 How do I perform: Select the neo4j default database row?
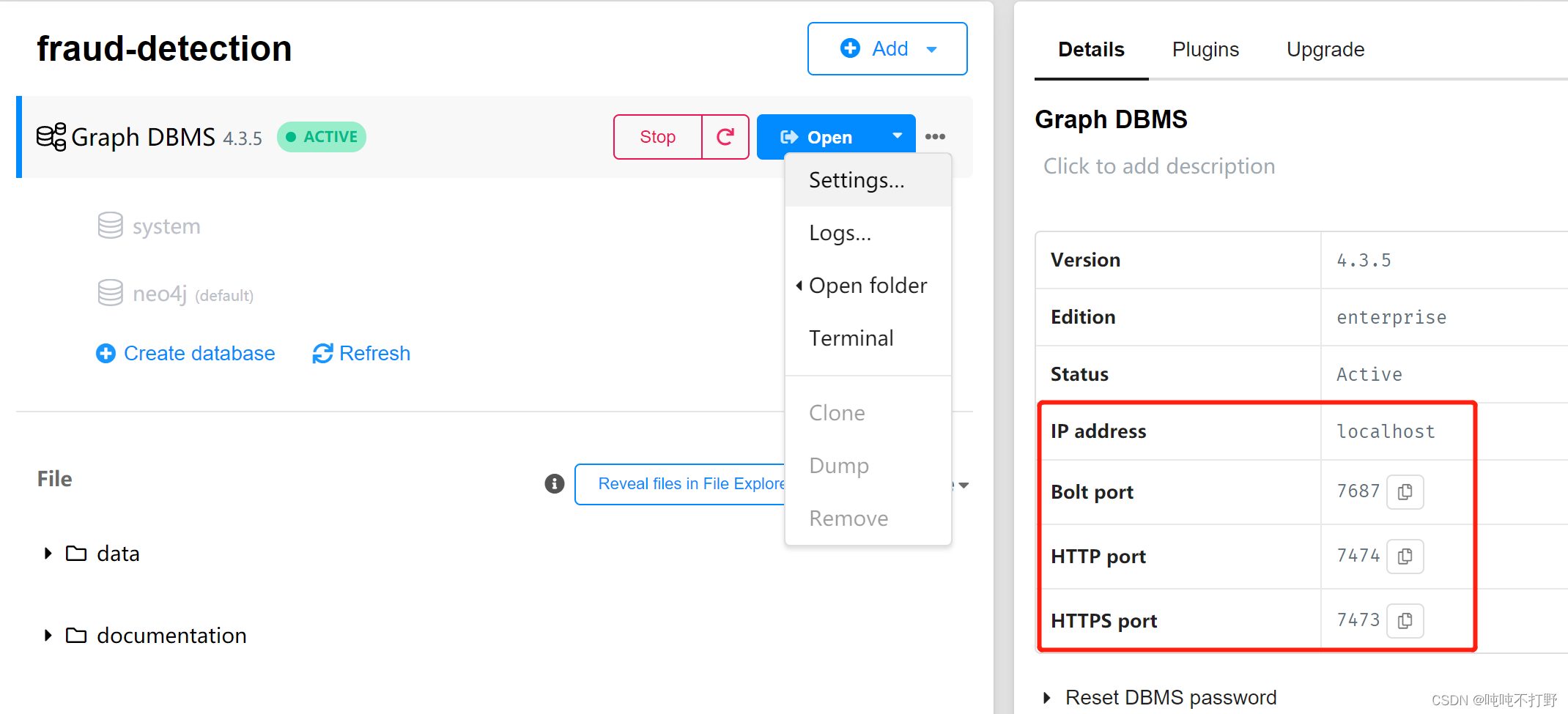(x=176, y=294)
